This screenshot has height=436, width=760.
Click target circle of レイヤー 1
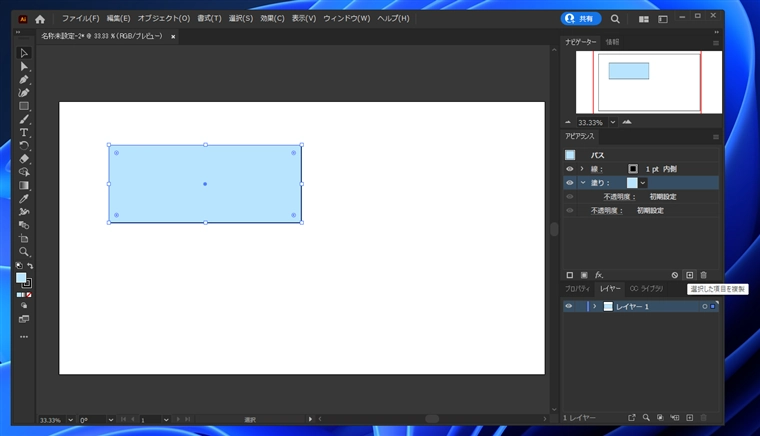[705, 307]
